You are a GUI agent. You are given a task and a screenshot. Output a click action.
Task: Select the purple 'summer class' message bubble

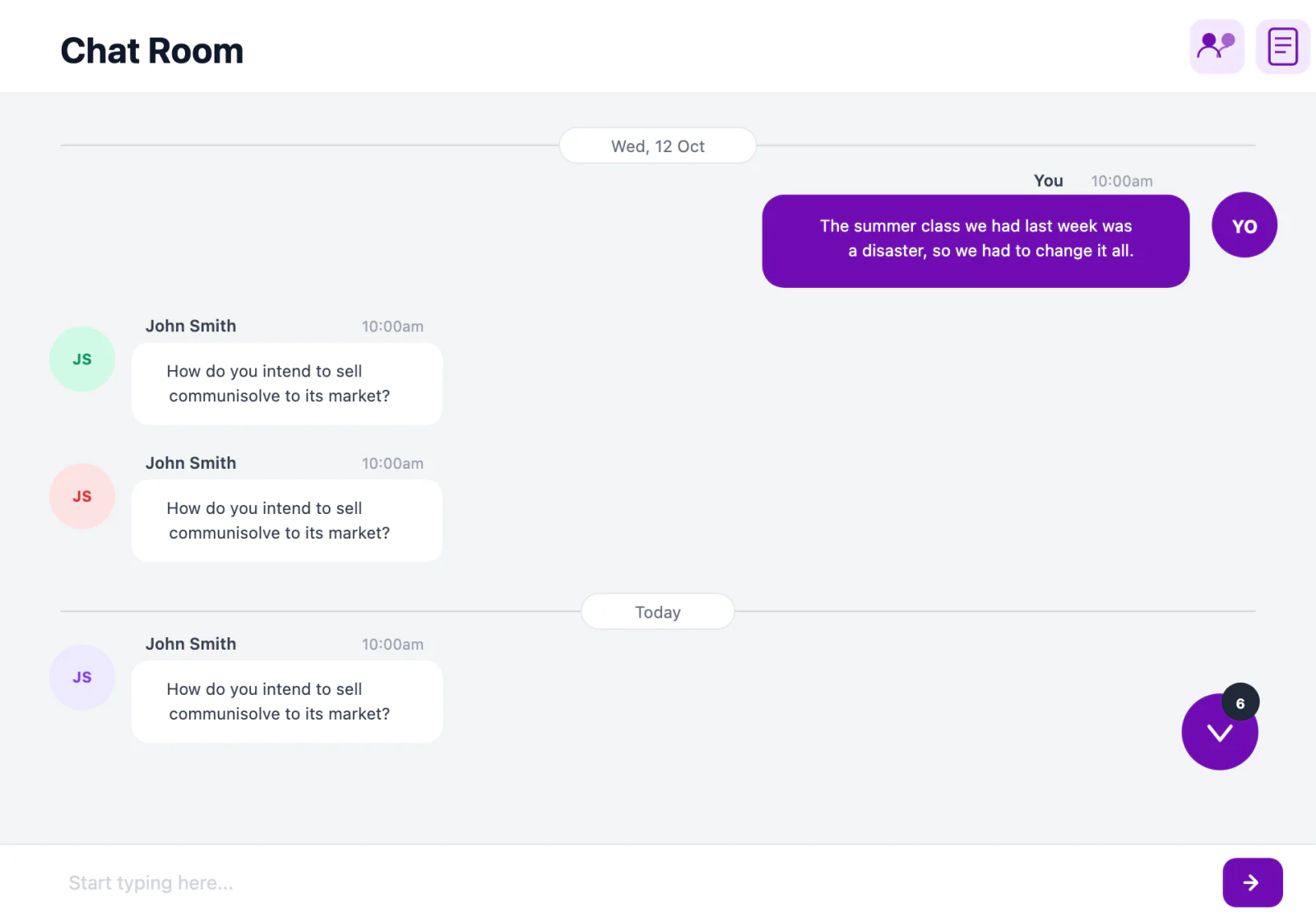coord(976,241)
